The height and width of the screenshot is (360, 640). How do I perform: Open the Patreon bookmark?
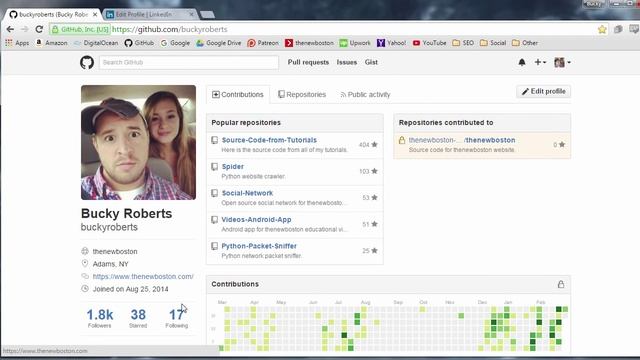point(263,43)
